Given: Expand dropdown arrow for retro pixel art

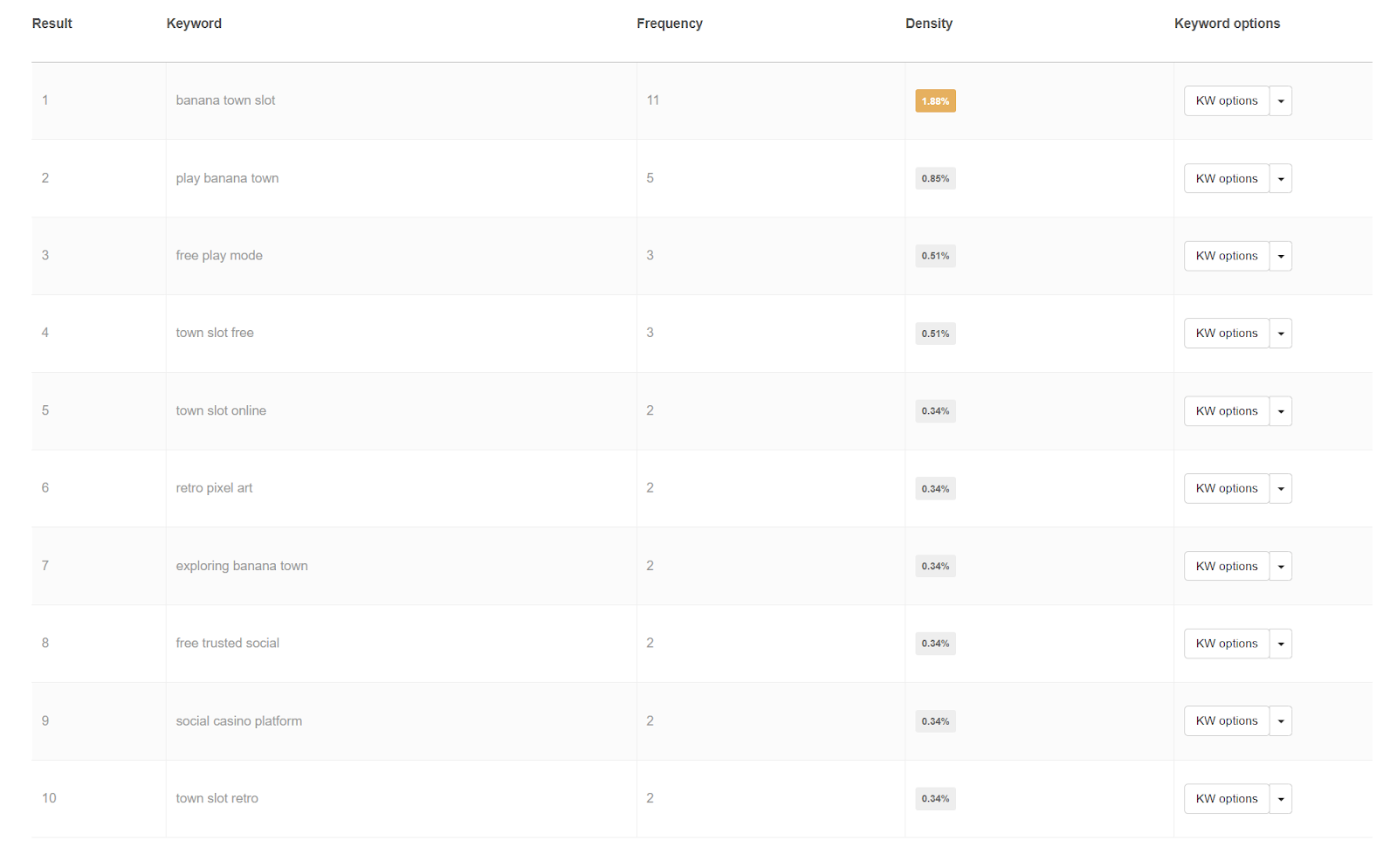Looking at the screenshot, I should (1280, 489).
